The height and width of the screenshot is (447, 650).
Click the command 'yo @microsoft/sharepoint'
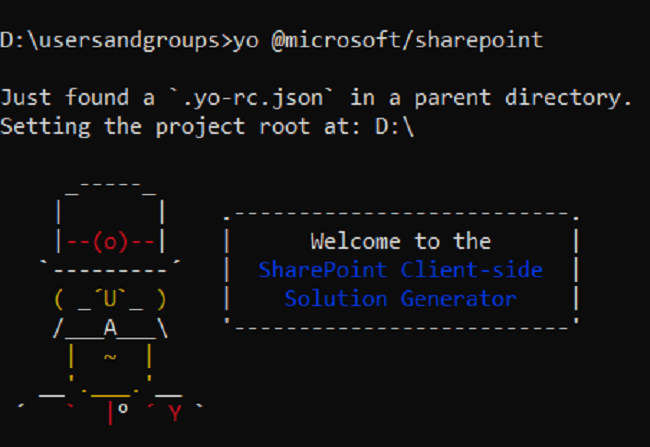pyautogui.click(x=388, y=41)
